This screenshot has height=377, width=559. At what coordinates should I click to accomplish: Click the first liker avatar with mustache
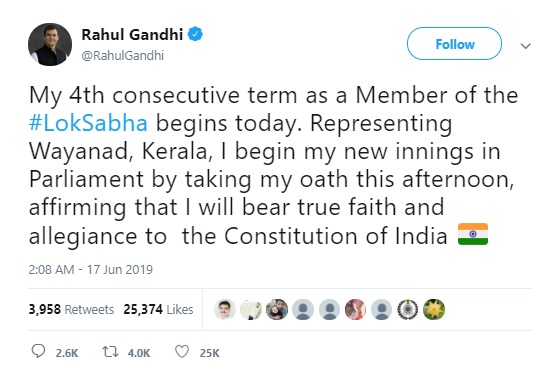225,309
